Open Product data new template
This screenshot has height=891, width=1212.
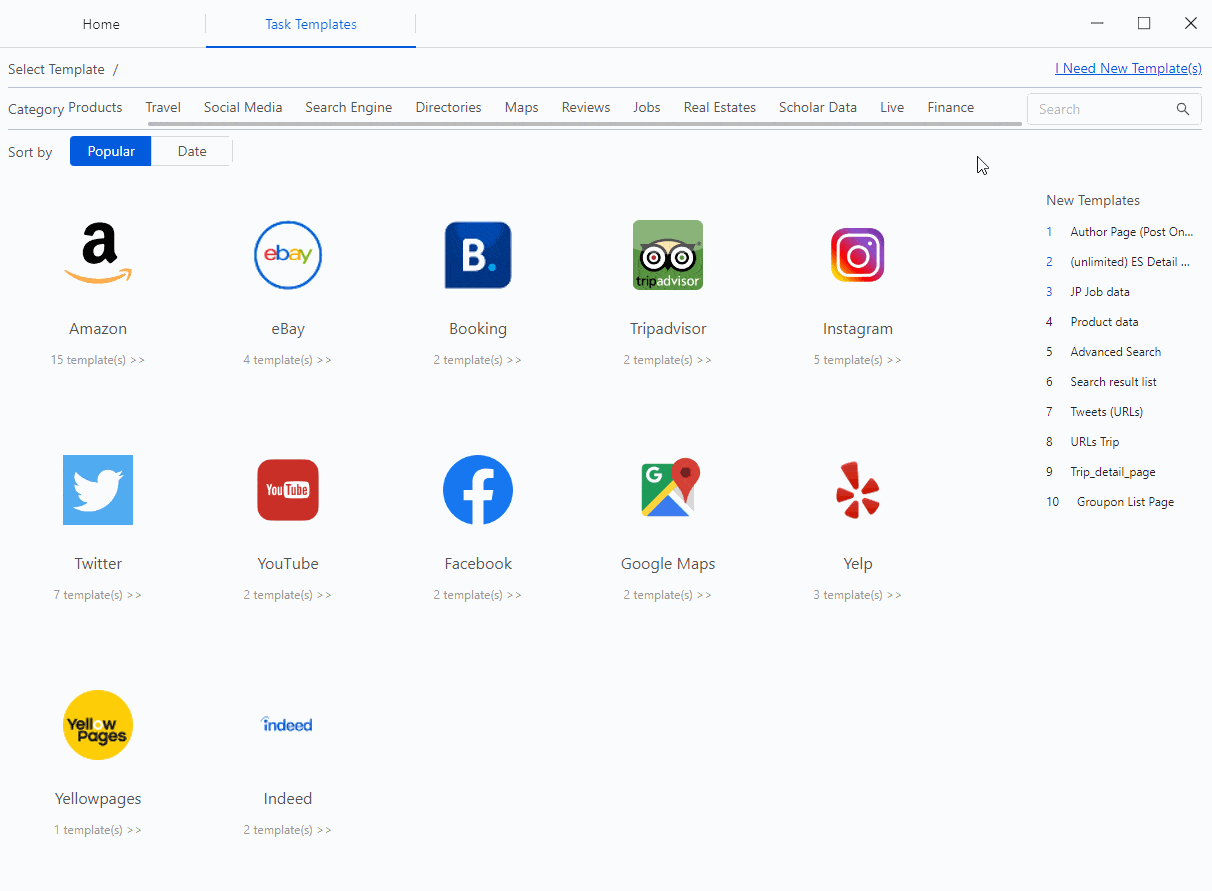point(1104,322)
